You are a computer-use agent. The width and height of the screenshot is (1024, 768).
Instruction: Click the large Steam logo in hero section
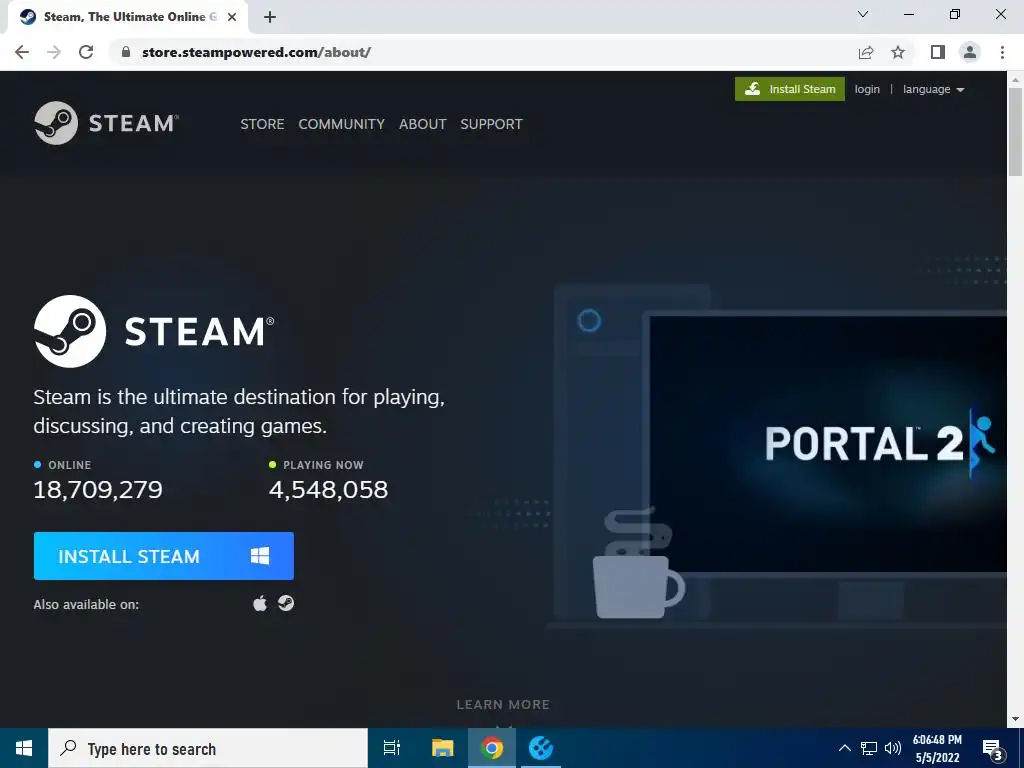(x=154, y=331)
